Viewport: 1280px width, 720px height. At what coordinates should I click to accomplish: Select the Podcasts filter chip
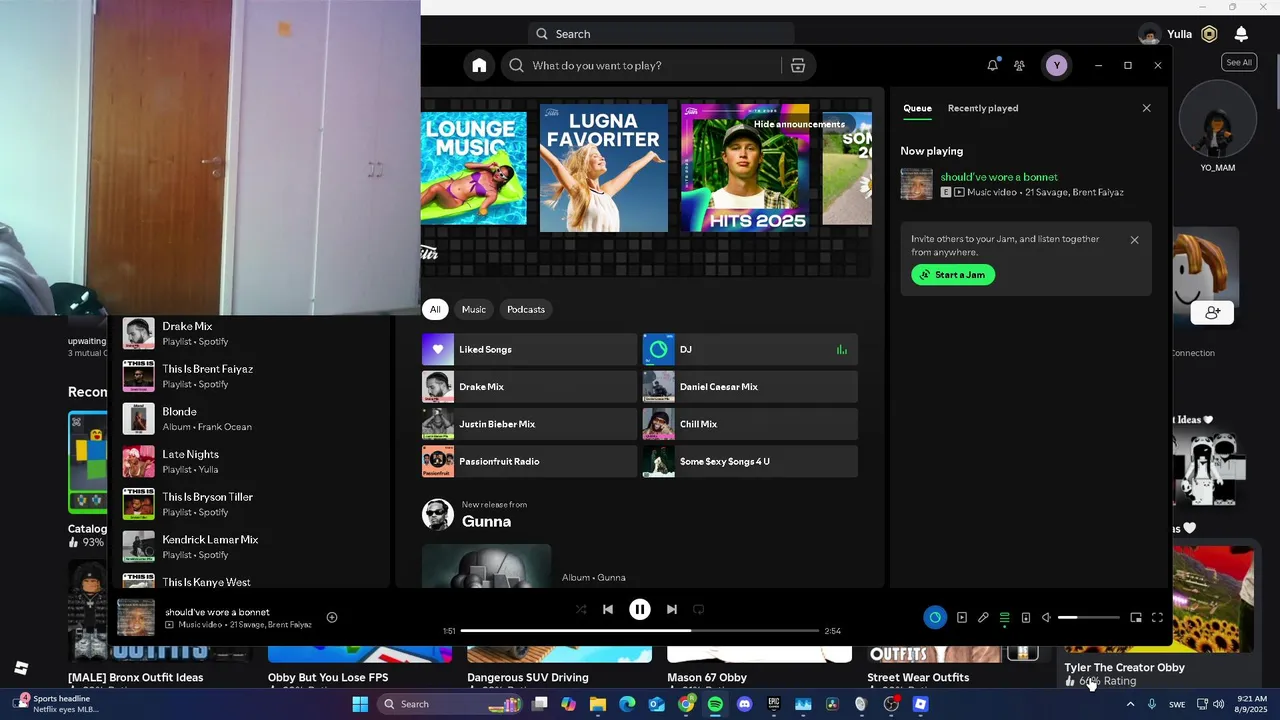(526, 309)
